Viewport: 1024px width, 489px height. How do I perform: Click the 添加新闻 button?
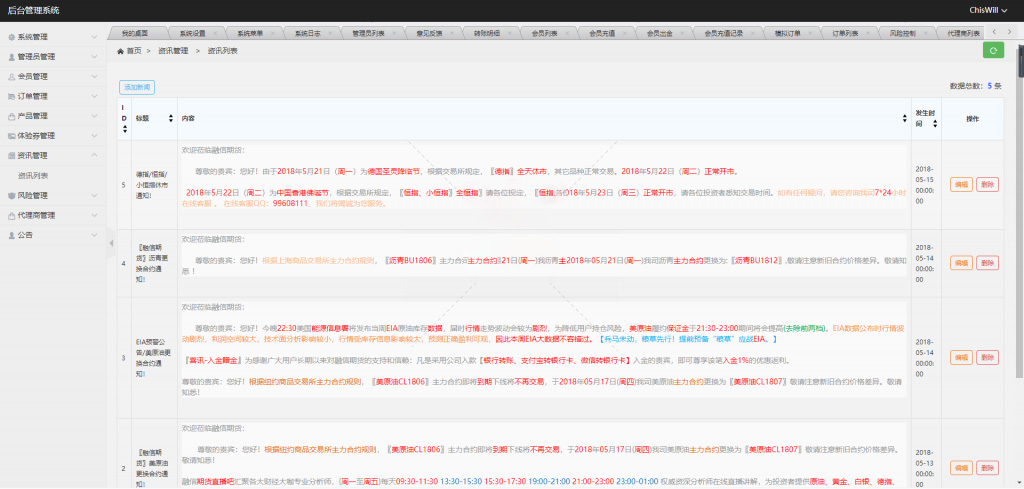[x=137, y=88]
